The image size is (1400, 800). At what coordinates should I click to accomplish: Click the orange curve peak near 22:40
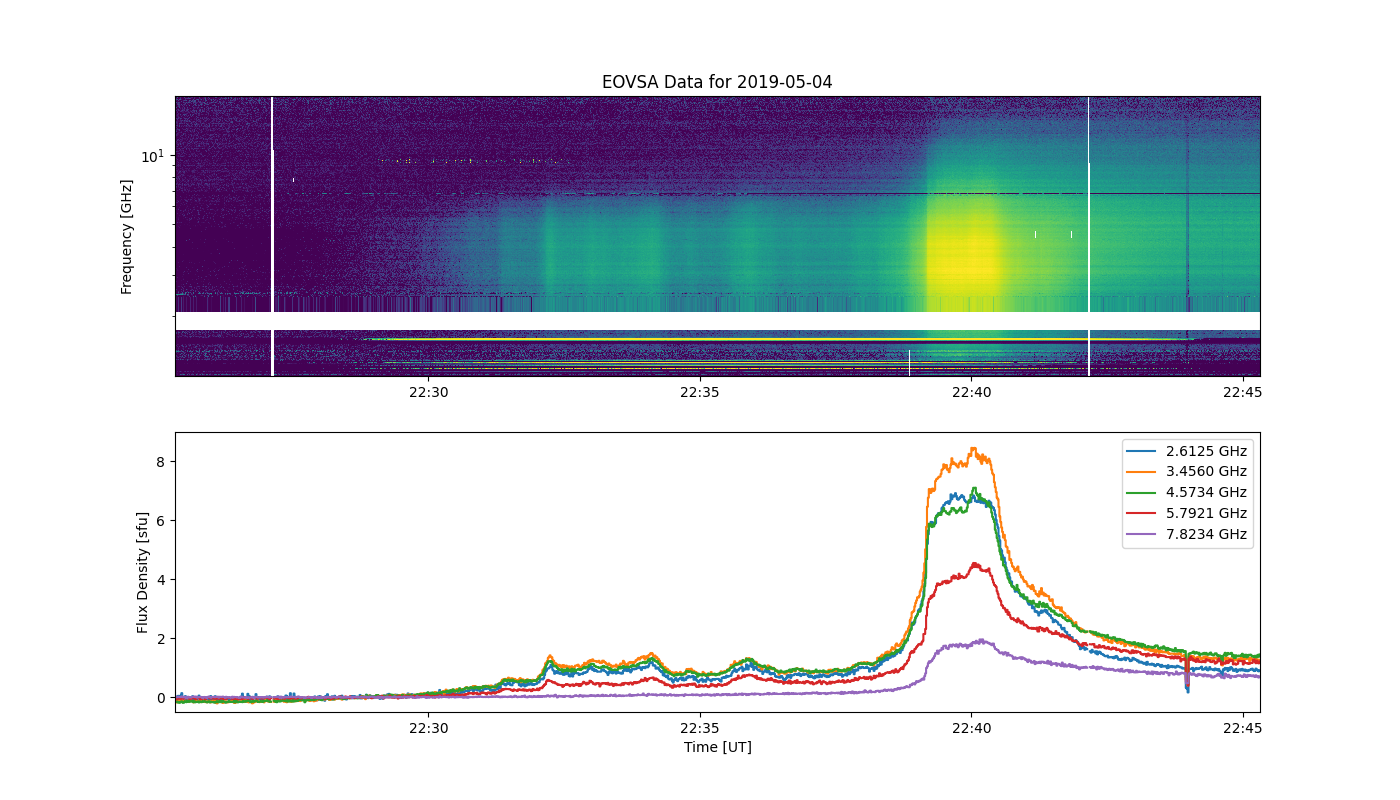pos(973,450)
